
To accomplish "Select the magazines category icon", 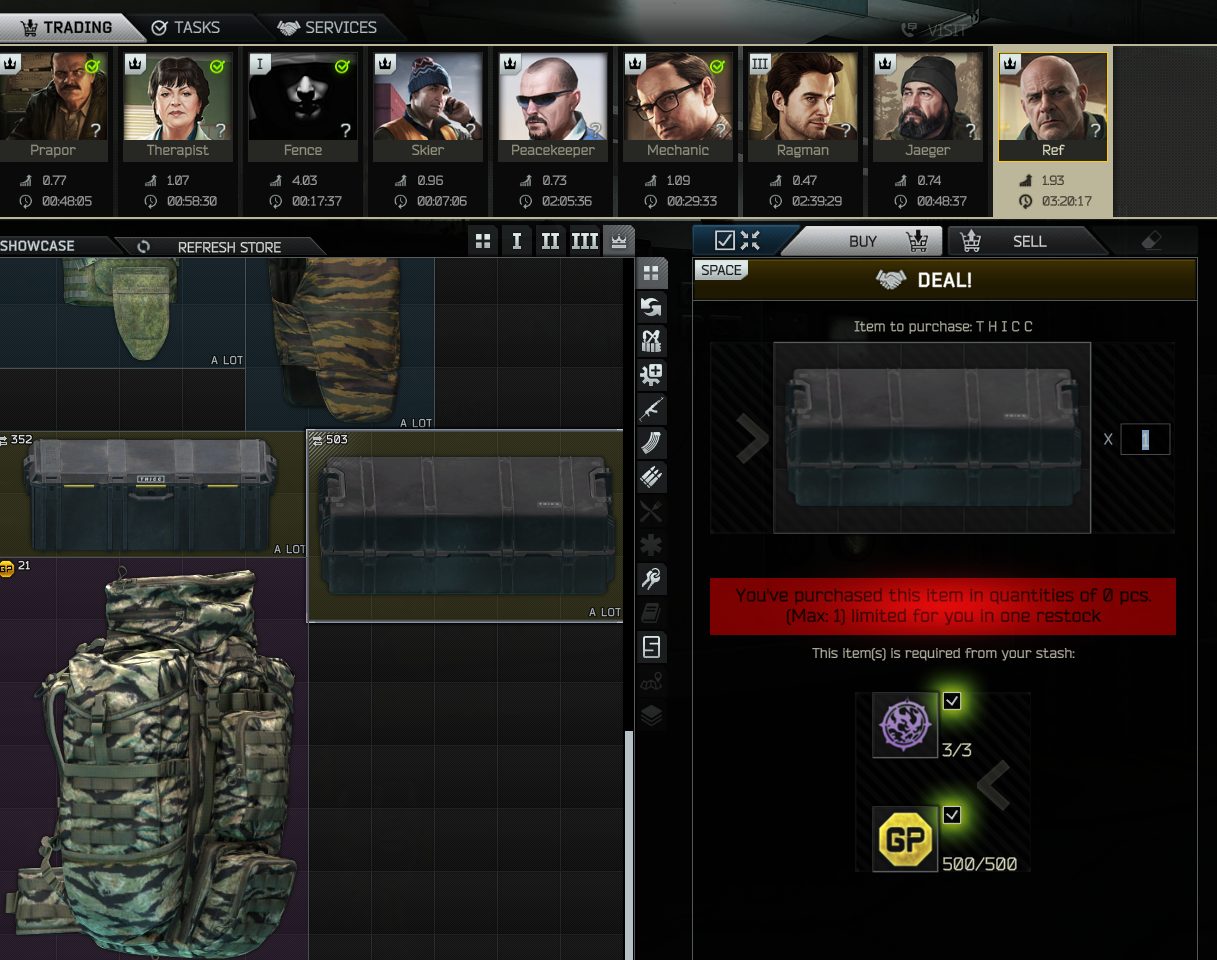I will point(652,443).
